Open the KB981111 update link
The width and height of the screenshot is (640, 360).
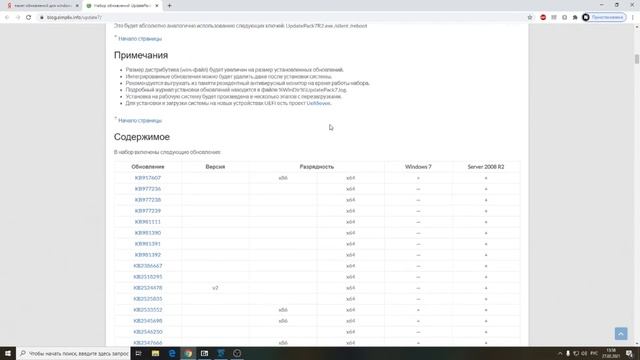[x=148, y=222]
